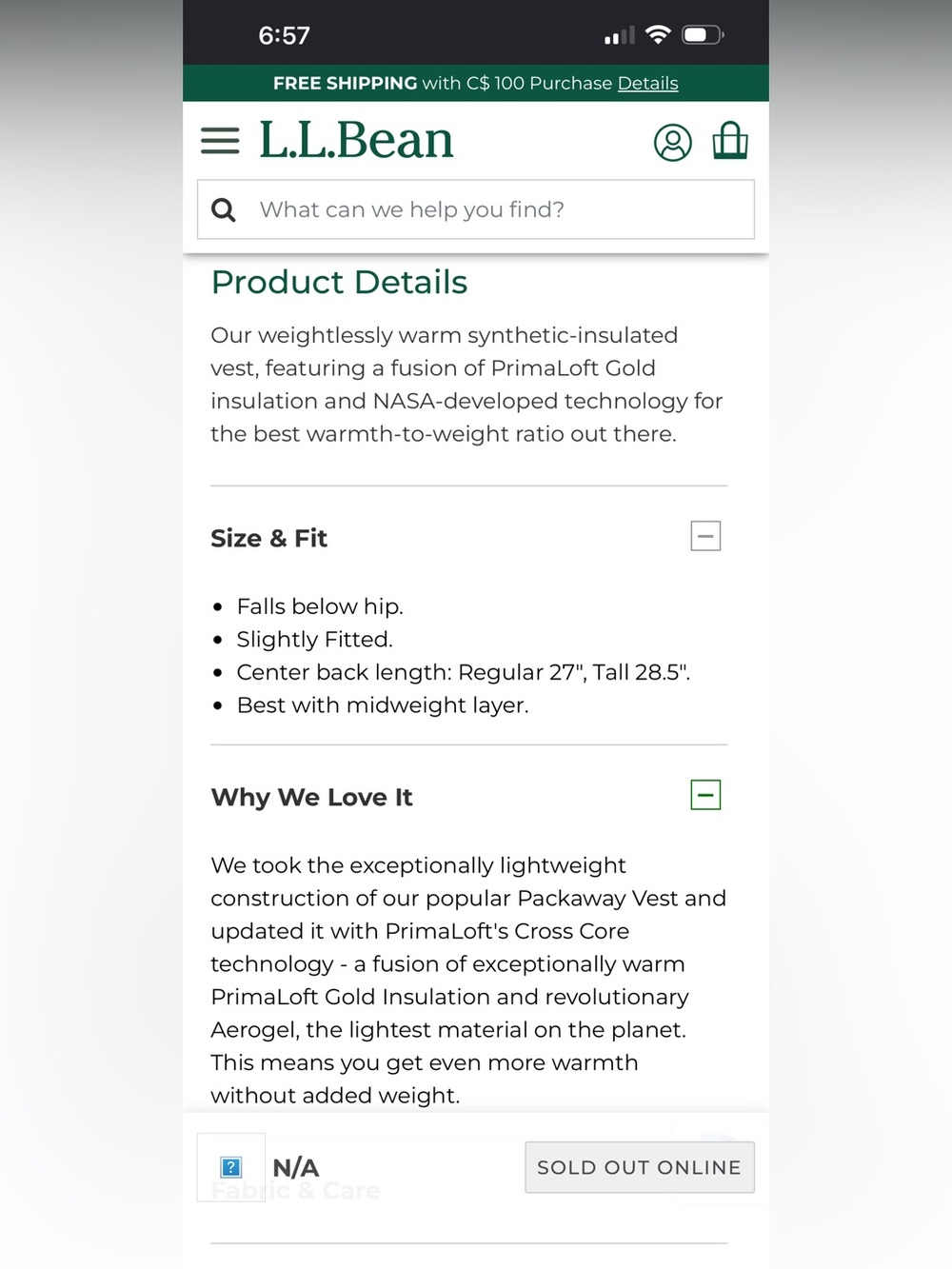Viewport: 952px width, 1269px height.
Task: Open the hamburger navigation menu
Action: (220, 141)
